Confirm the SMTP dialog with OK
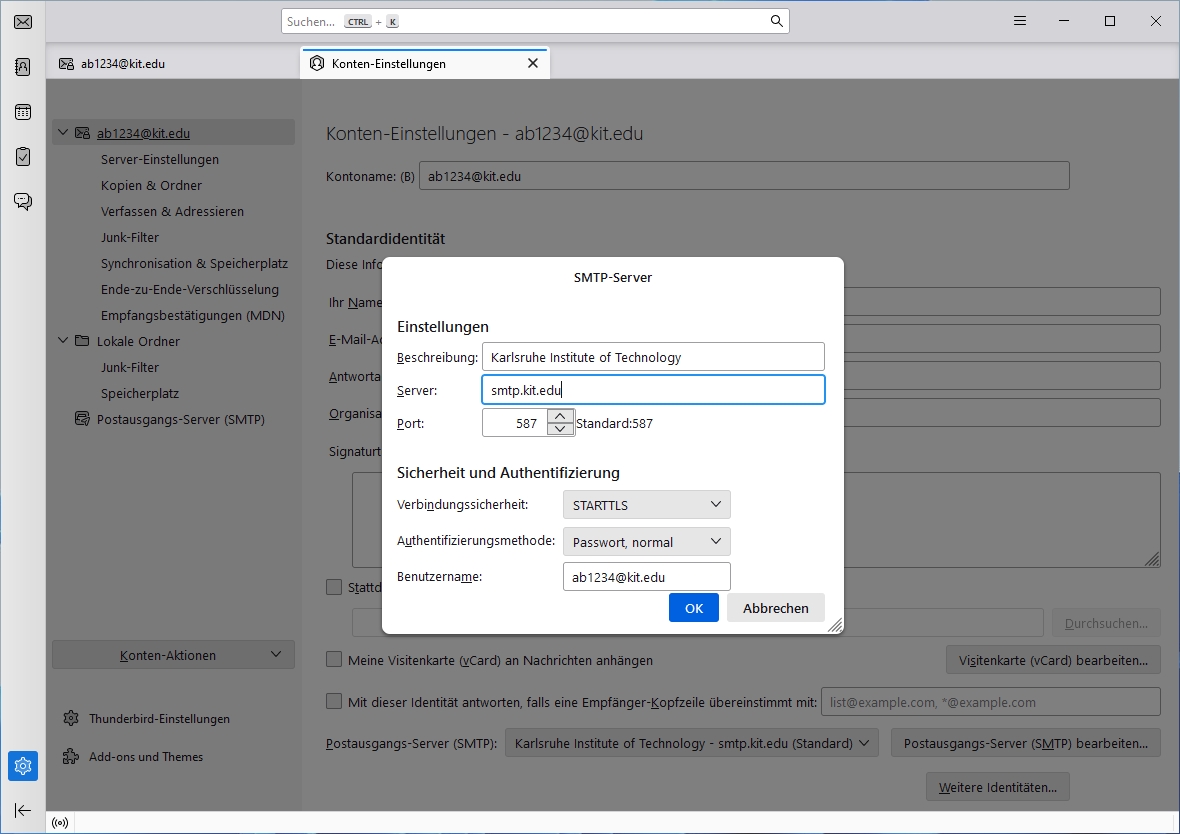This screenshot has height=834, width=1180. pos(693,608)
